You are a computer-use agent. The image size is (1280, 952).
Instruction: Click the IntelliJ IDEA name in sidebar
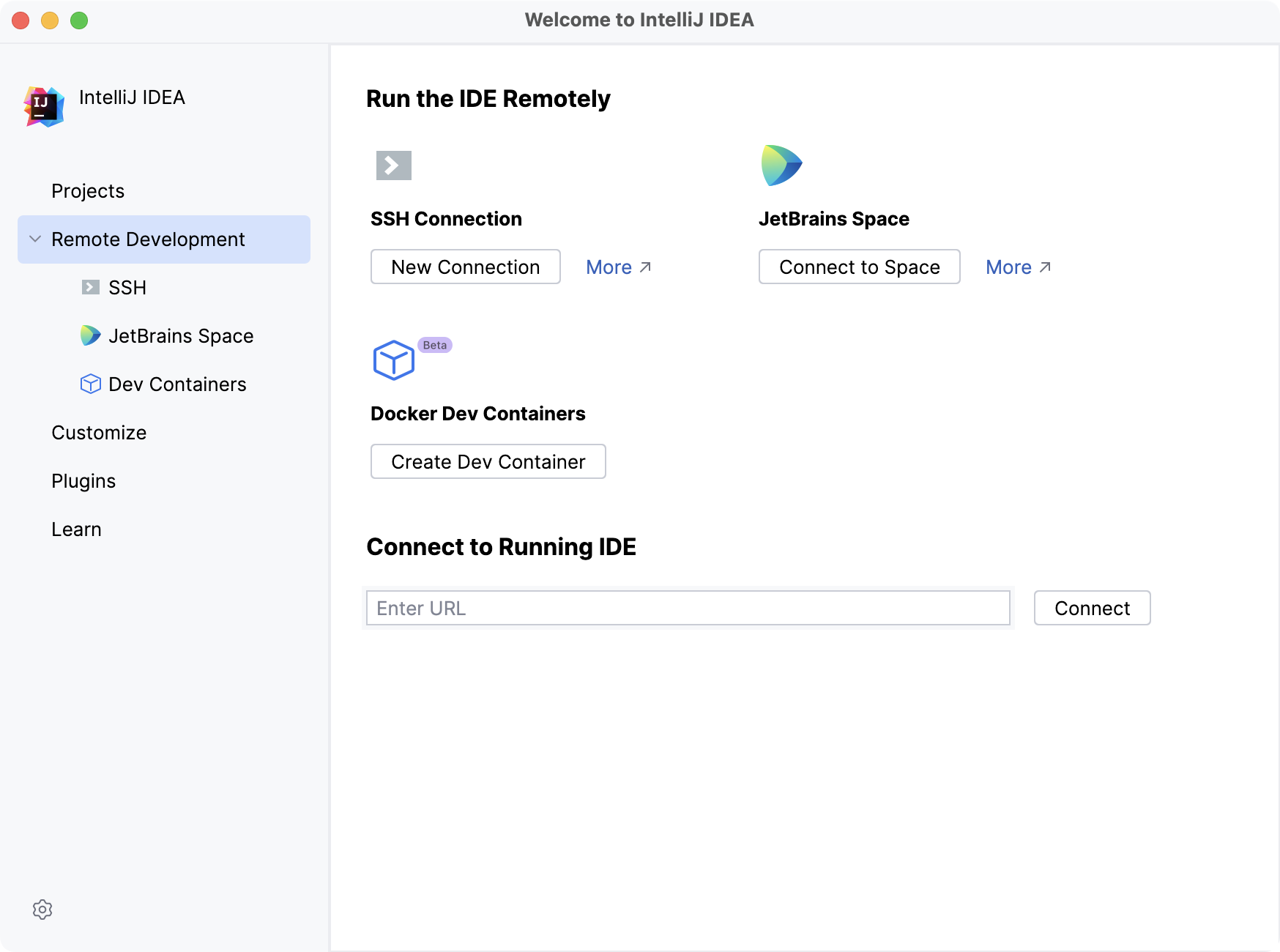coord(132,97)
